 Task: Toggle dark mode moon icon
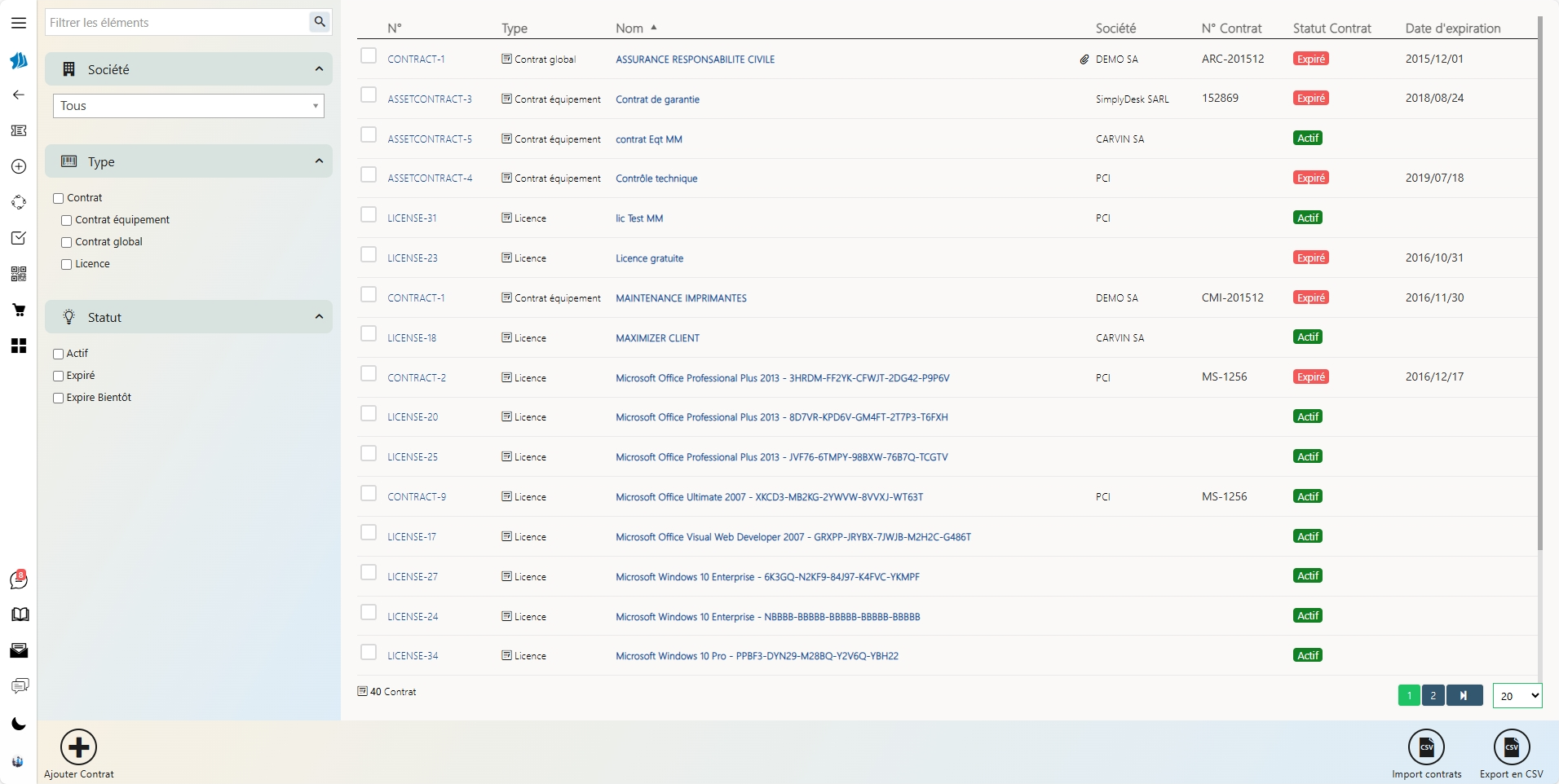pos(19,724)
